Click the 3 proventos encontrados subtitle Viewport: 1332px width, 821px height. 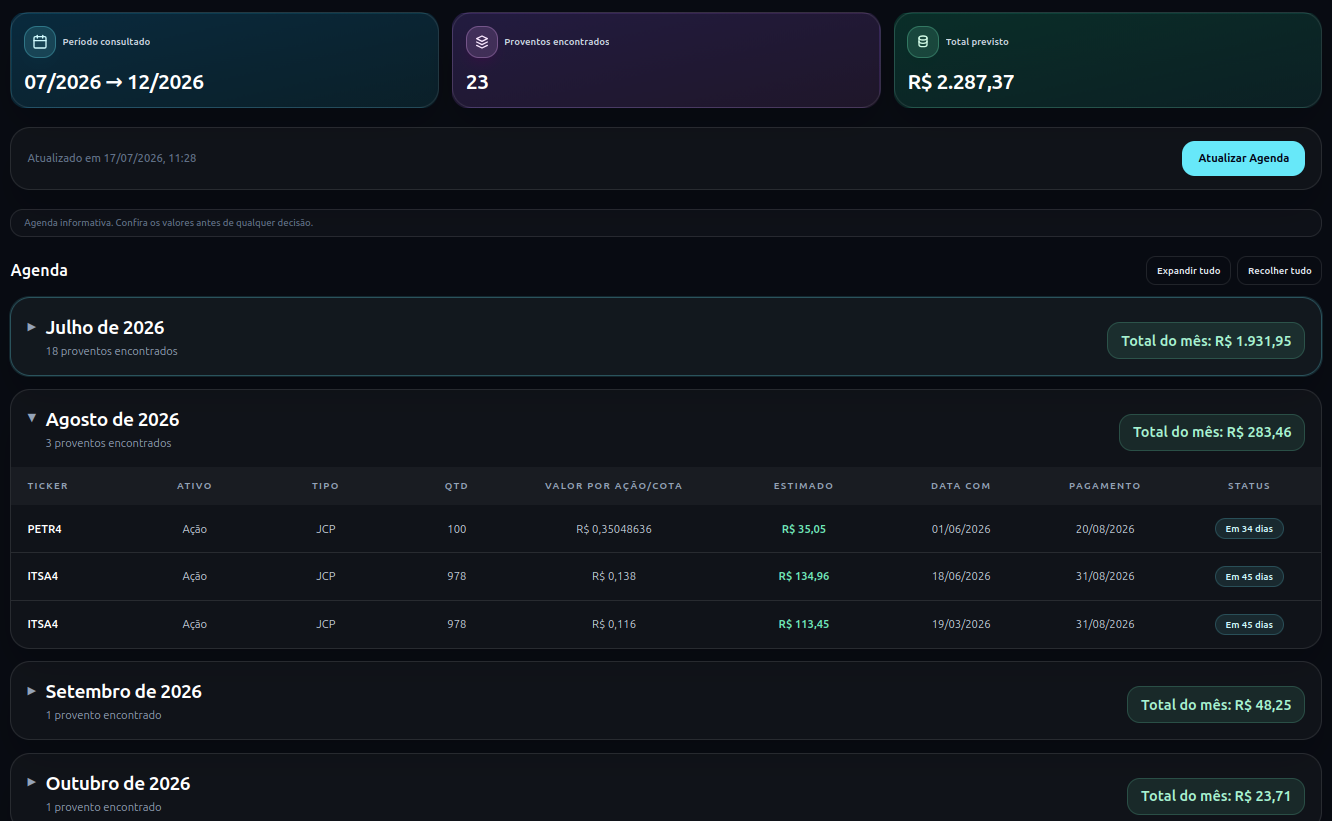(109, 443)
